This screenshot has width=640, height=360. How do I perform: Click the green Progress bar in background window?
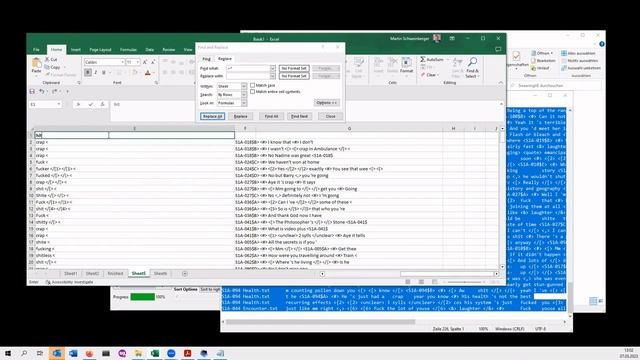[x=142, y=297]
